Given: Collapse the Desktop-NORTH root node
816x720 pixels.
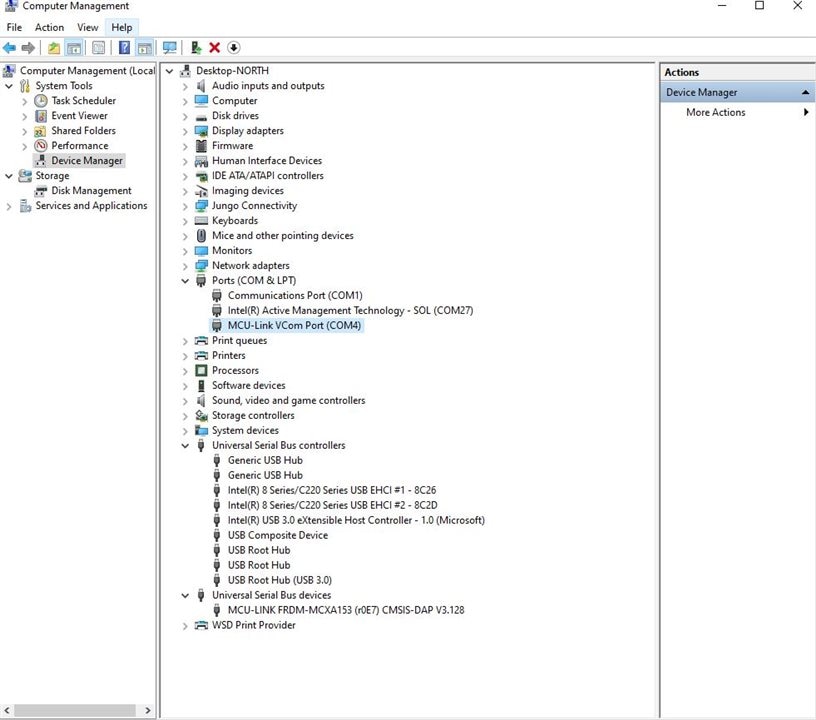Looking at the screenshot, I should [170, 71].
